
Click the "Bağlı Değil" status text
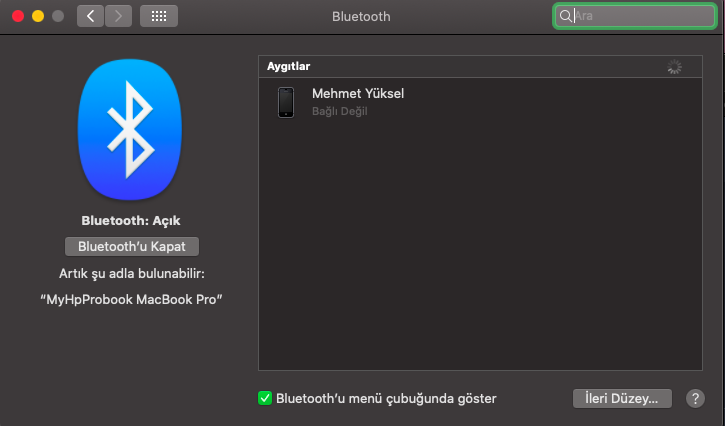(340, 111)
